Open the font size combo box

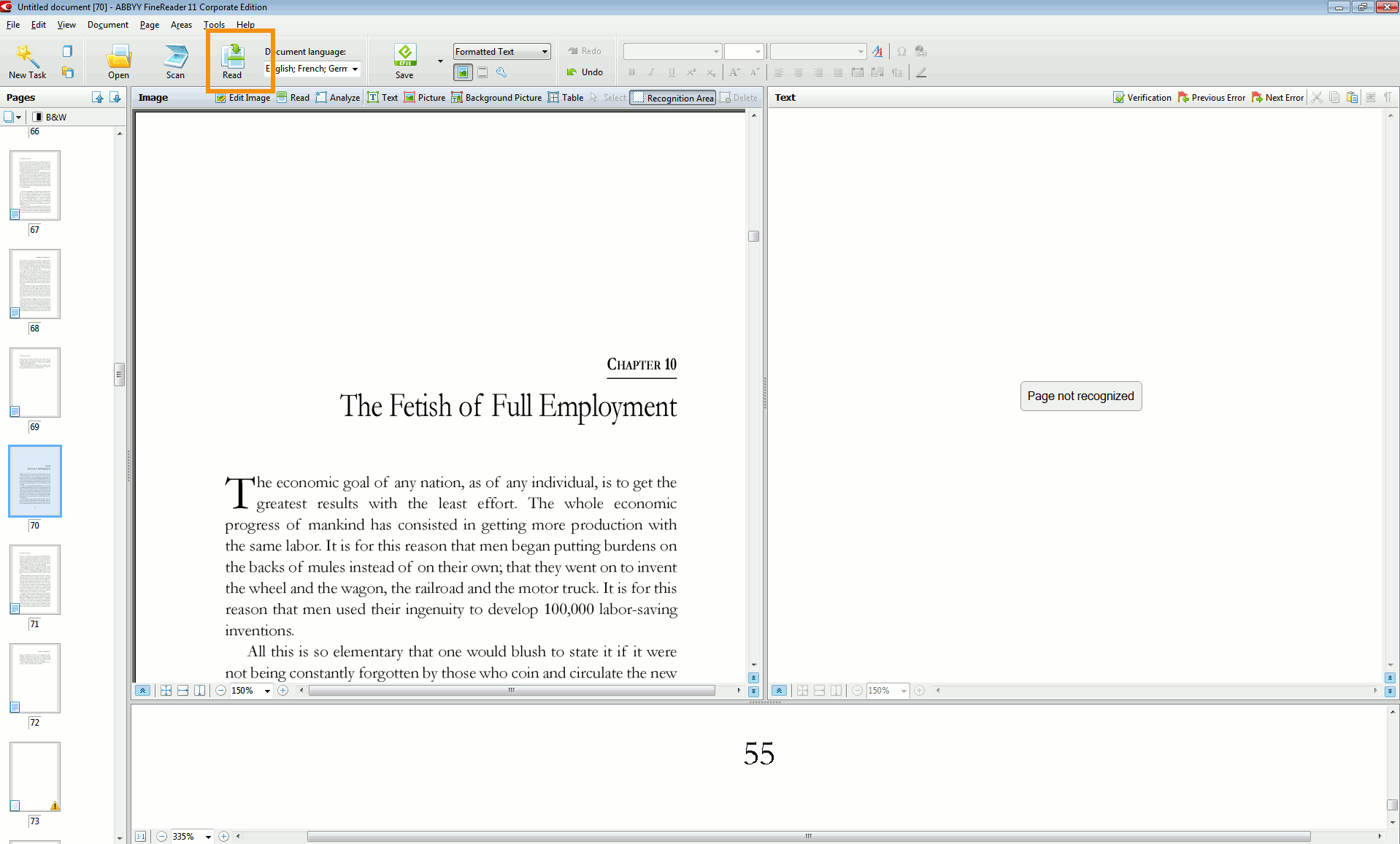click(x=744, y=51)
